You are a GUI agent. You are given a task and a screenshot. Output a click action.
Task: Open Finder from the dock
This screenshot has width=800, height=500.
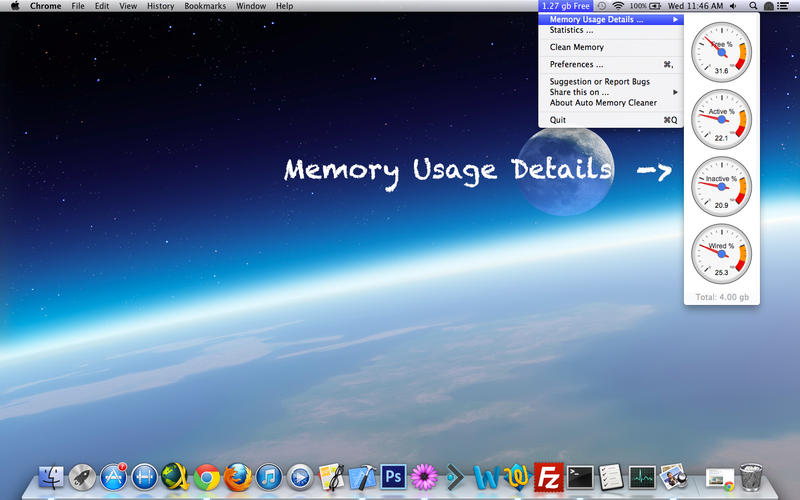tap(51, 478)
